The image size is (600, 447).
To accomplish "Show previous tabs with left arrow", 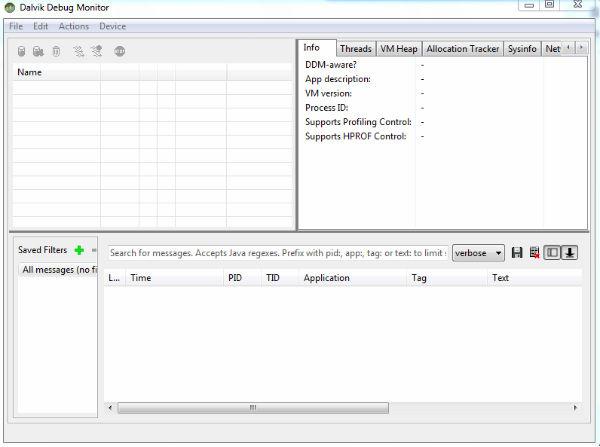I will [x=568, y=47].
